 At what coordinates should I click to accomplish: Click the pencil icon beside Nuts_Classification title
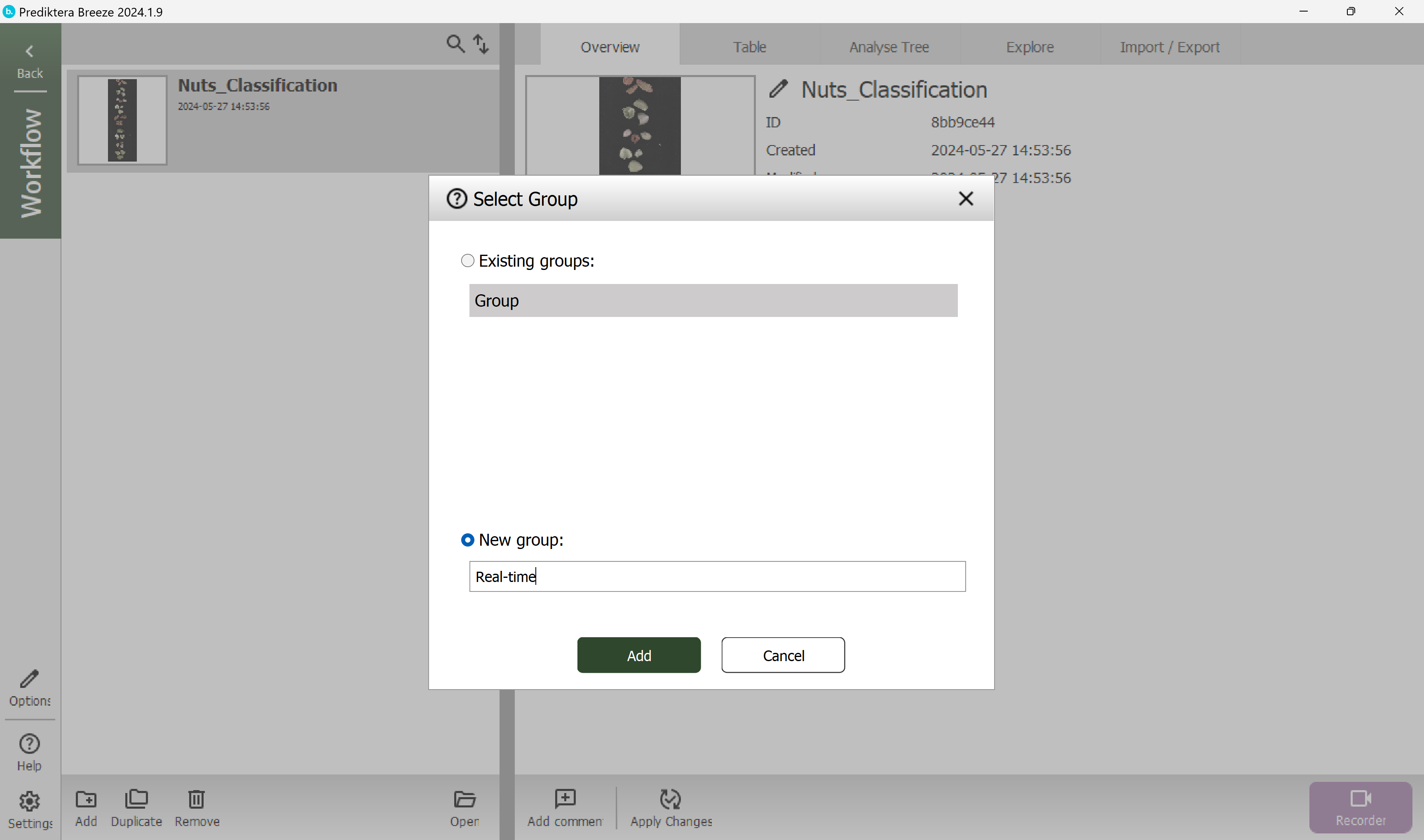coord(778,89)
